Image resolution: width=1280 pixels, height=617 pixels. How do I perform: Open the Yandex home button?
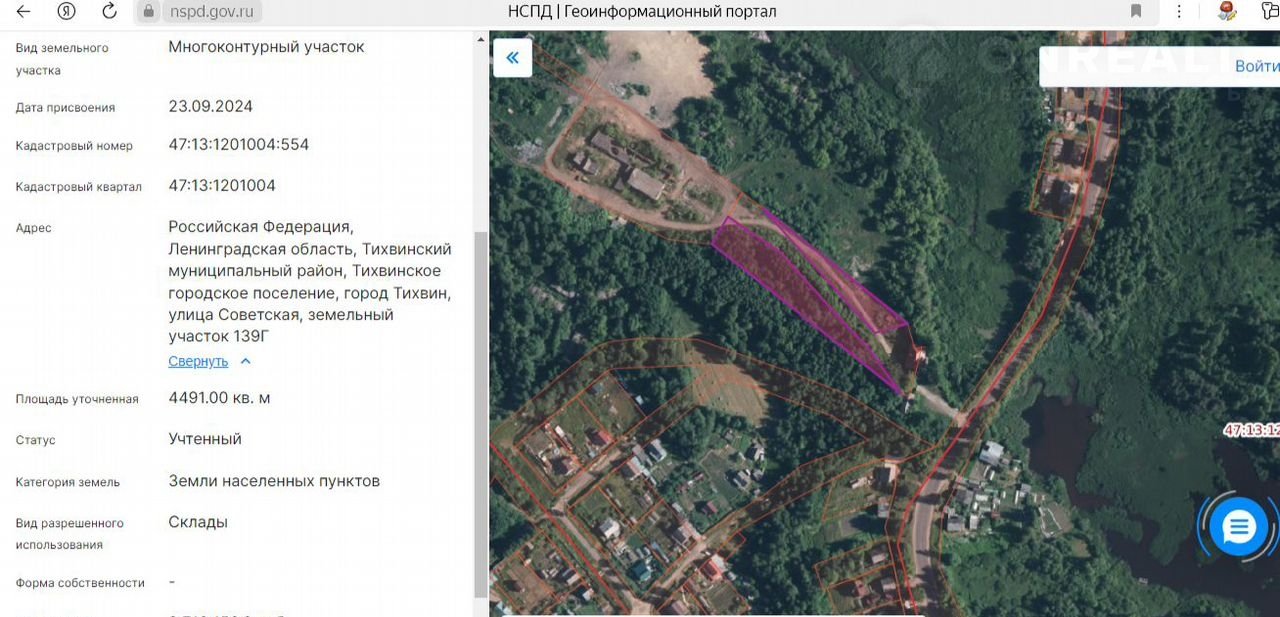click(67, 12)
